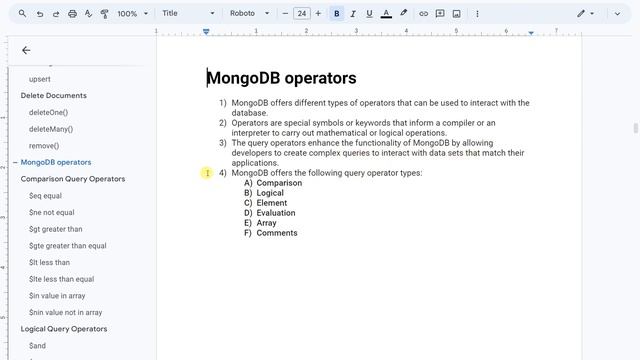Insert an image
This screenshot has width=640, height=360.
tap(456, 14)
